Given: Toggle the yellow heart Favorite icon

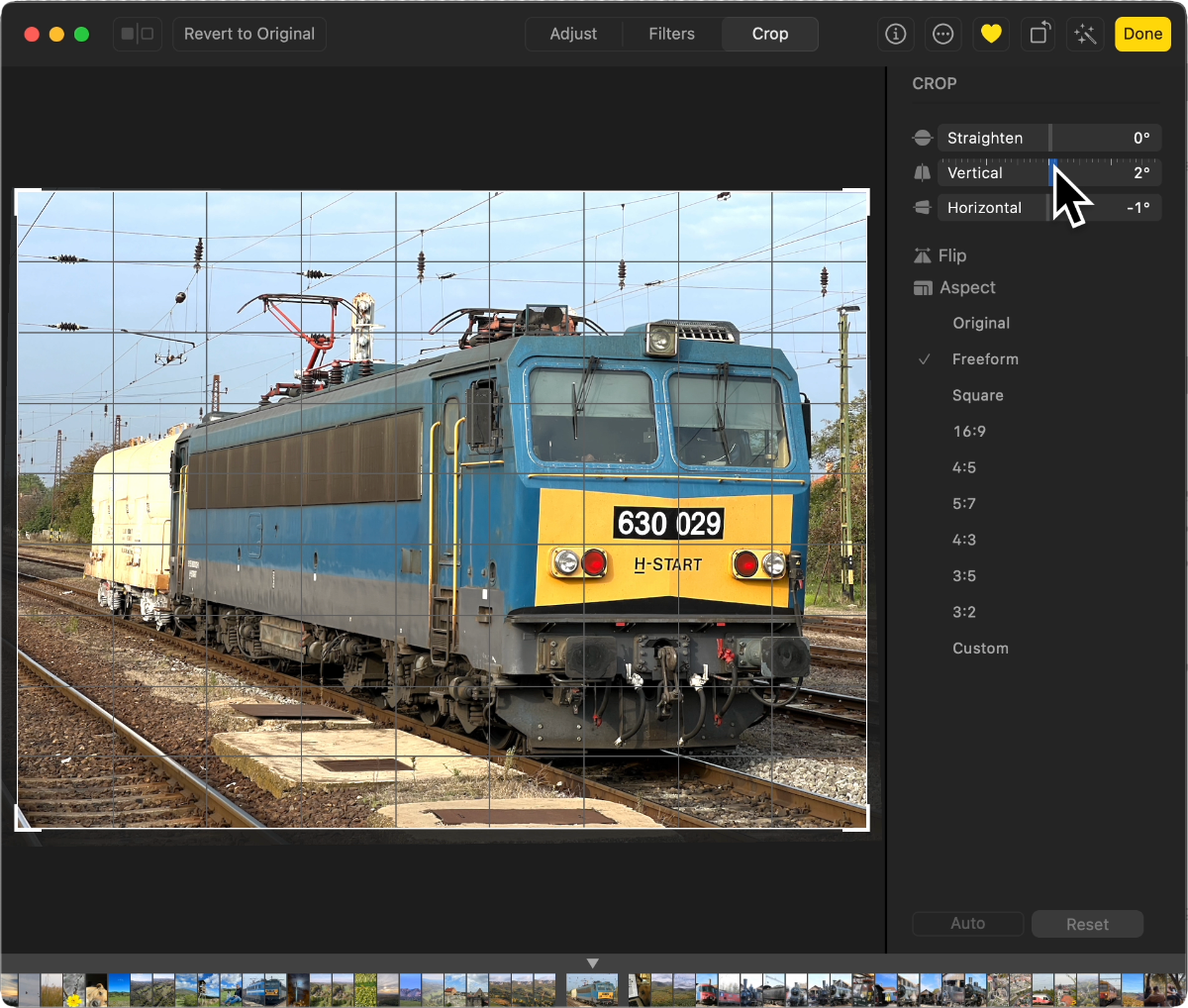Looking at the screenshot, I should (x=991, y=34).
